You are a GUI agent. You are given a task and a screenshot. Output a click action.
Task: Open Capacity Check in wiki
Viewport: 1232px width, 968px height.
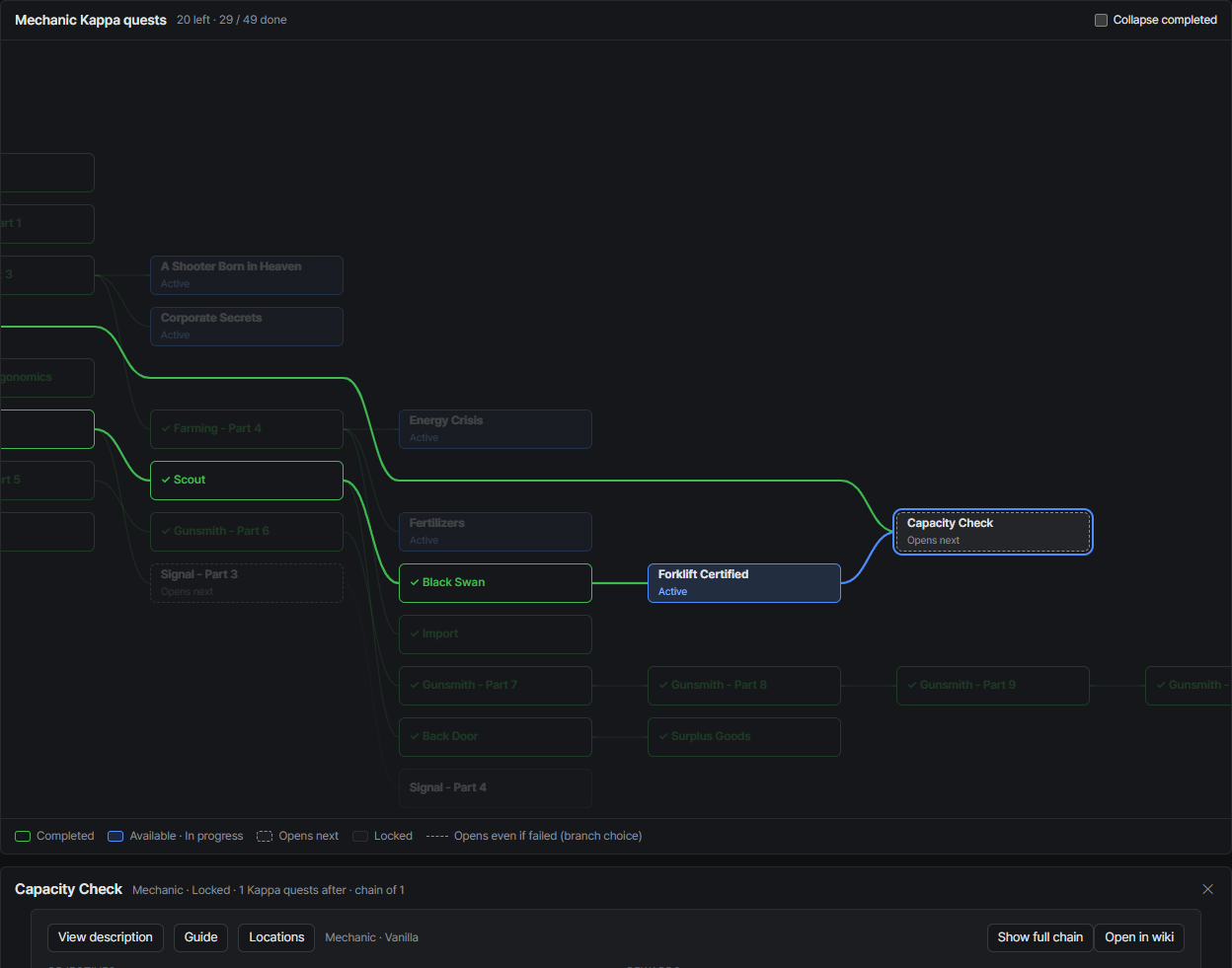click(x=1139, y=937)
